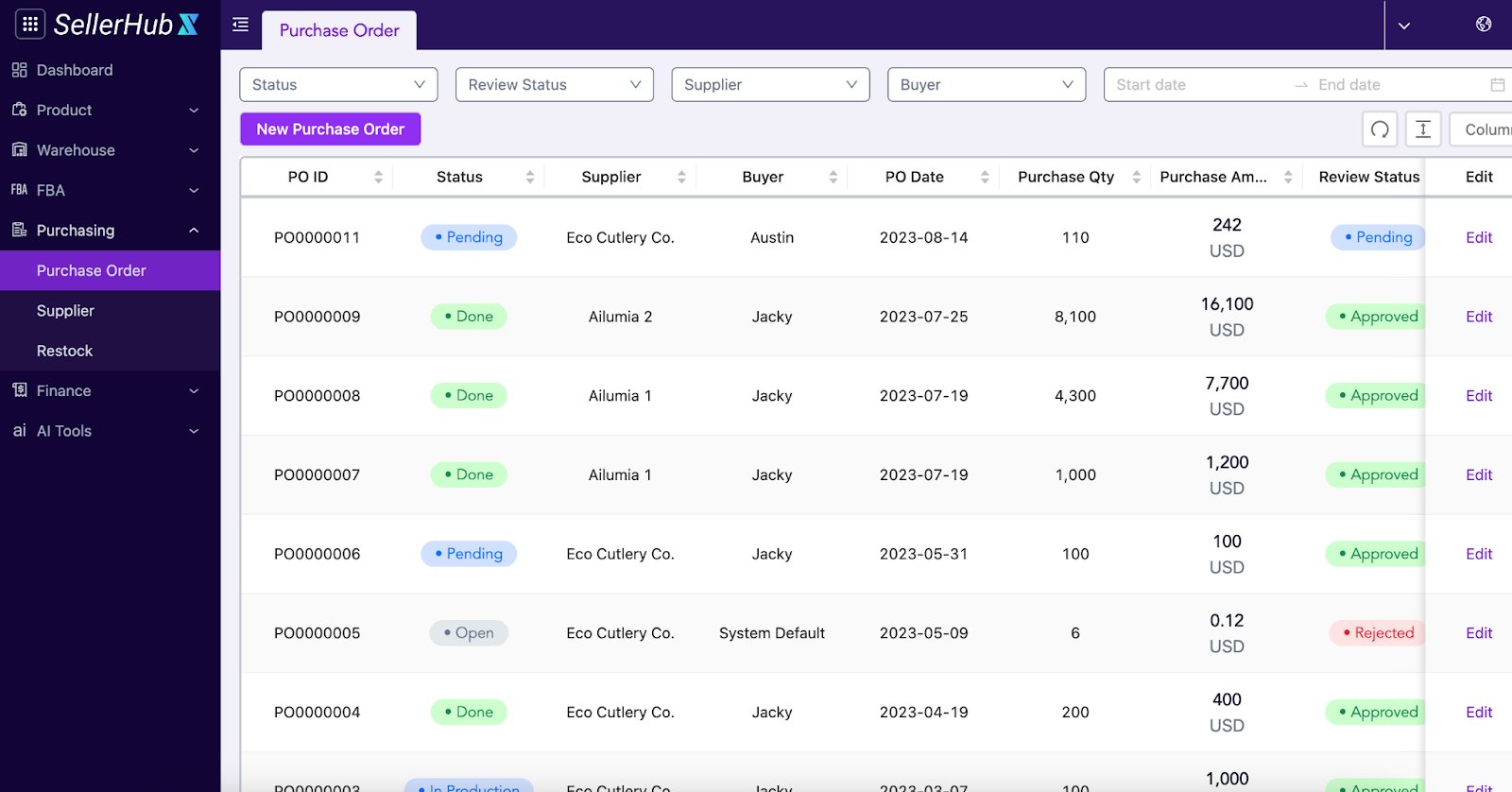The width and height of the screenshot is (1512, 792).
Task: Open the Status filter dropdown
Action: tap(338, 85)
